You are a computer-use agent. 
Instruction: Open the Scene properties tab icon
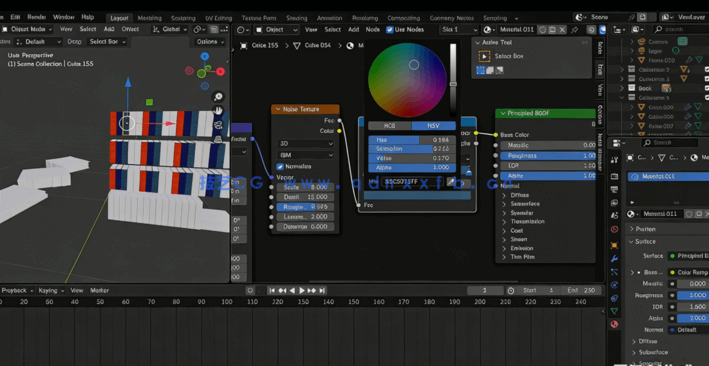tap(614, 216)
